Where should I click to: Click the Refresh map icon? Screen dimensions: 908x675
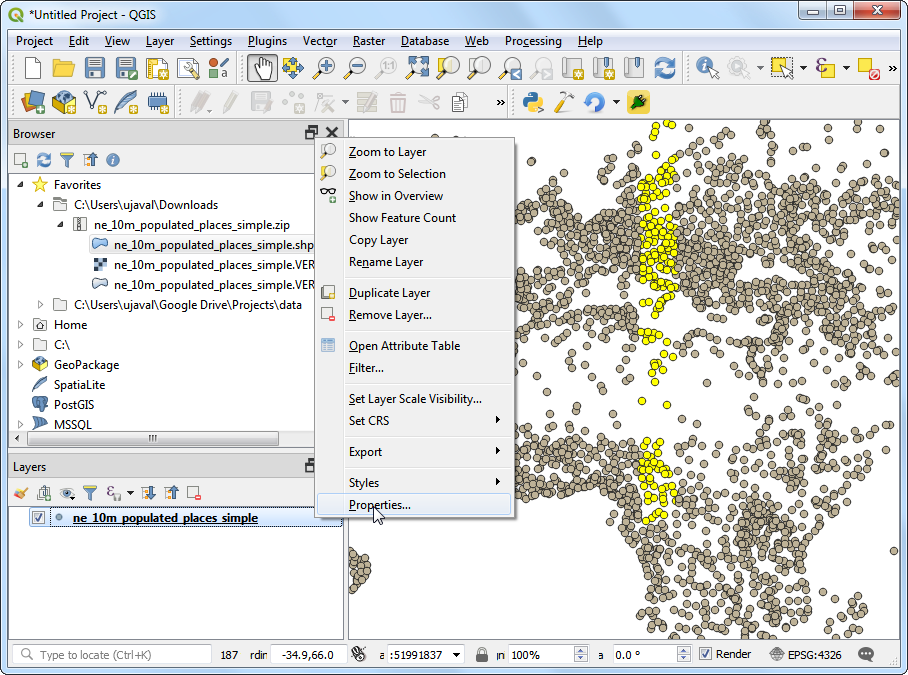(664, 68)
